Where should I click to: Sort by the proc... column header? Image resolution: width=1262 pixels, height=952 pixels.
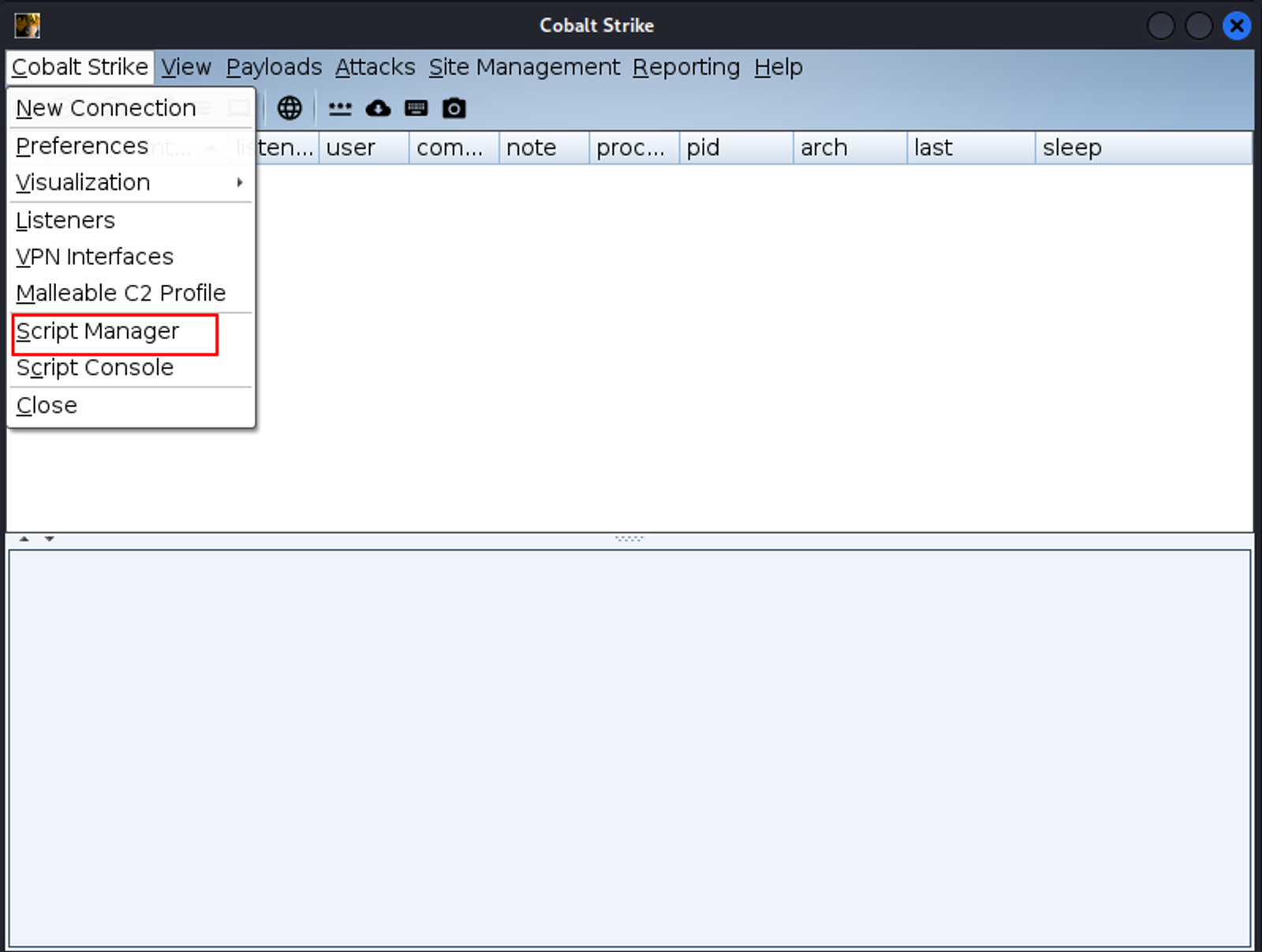634,147
